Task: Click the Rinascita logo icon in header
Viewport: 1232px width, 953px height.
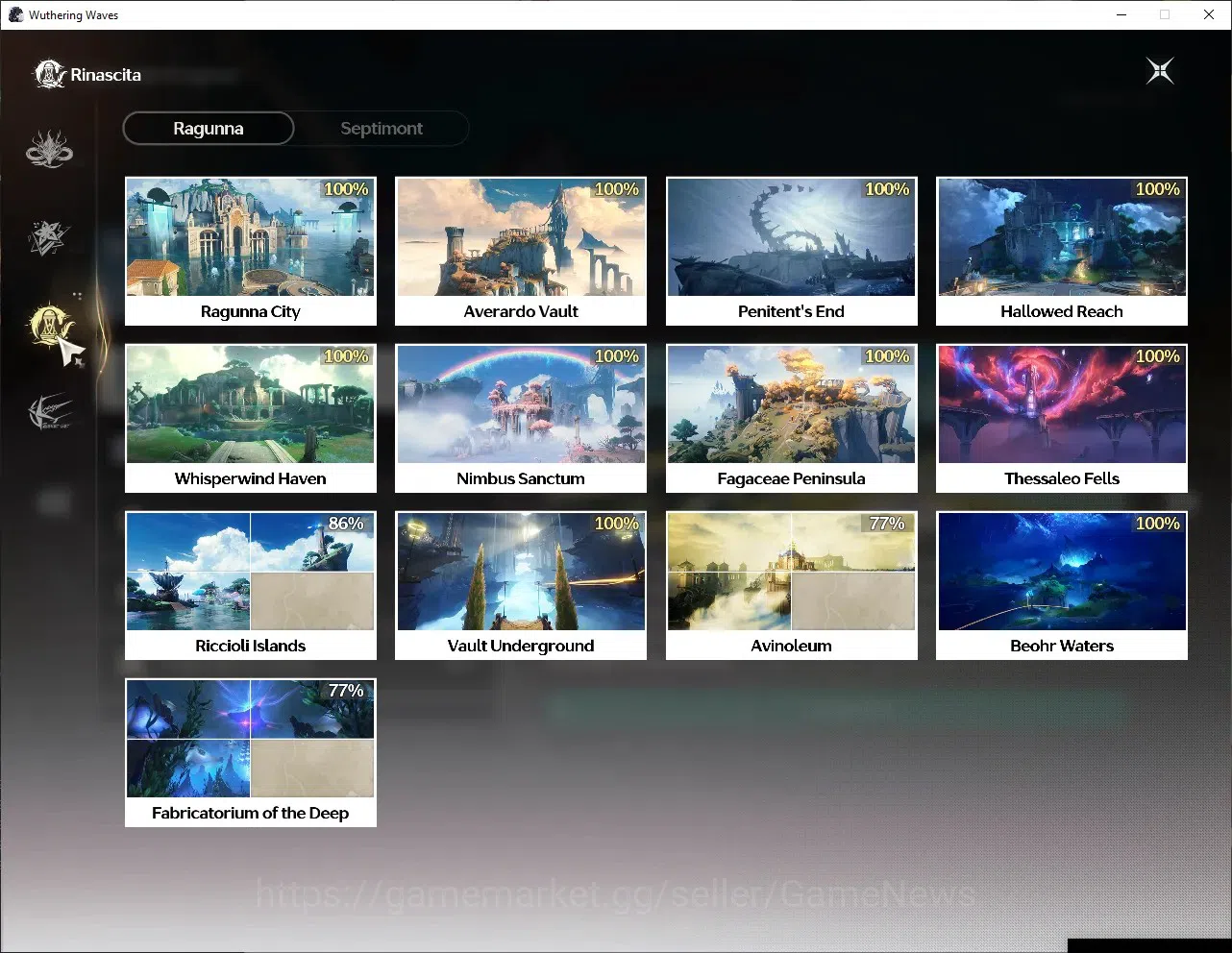Action: pyautogui.click(x=49, y=74)
